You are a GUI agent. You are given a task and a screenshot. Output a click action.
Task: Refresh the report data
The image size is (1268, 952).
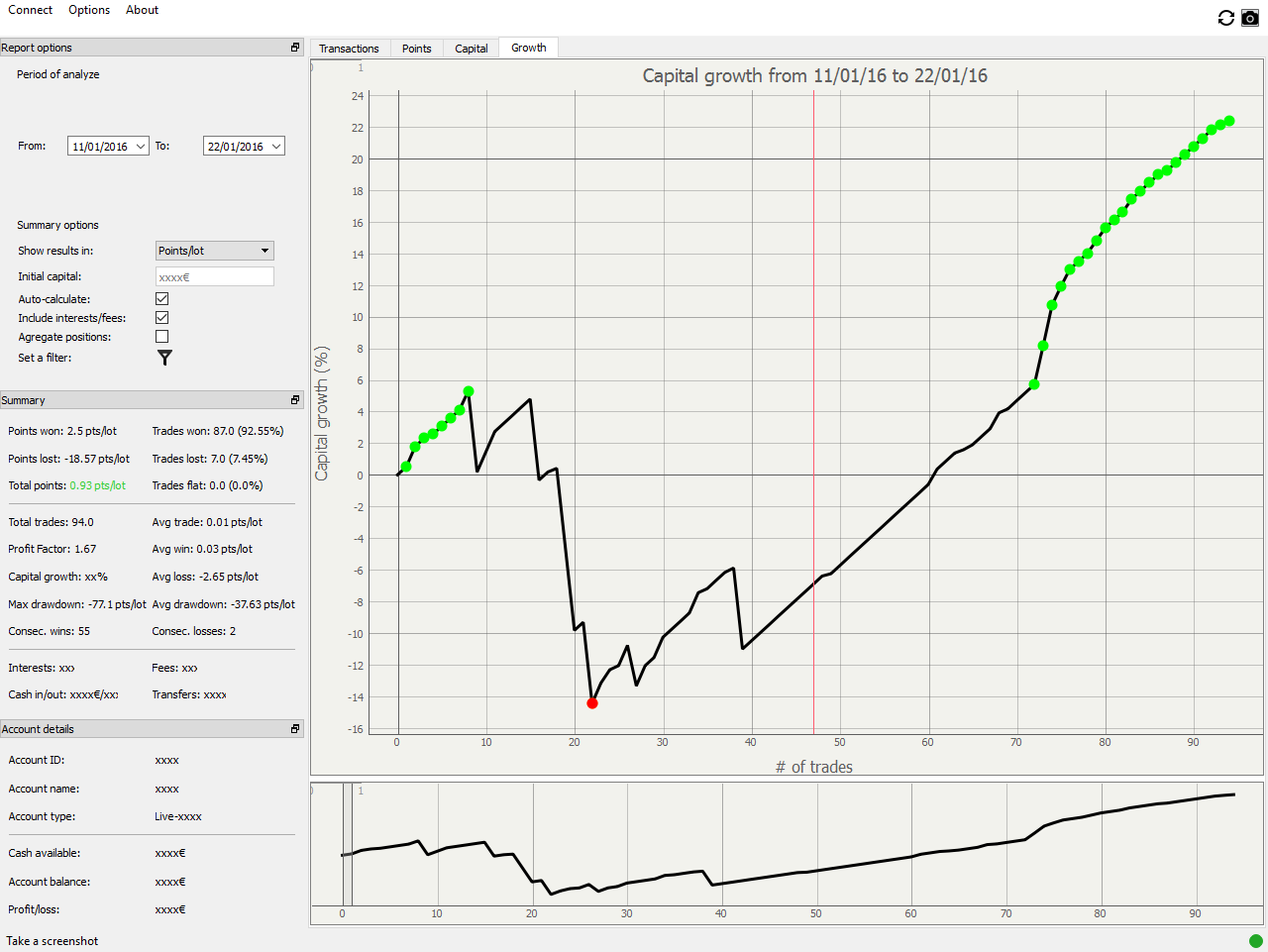(x=1226, y=18)
